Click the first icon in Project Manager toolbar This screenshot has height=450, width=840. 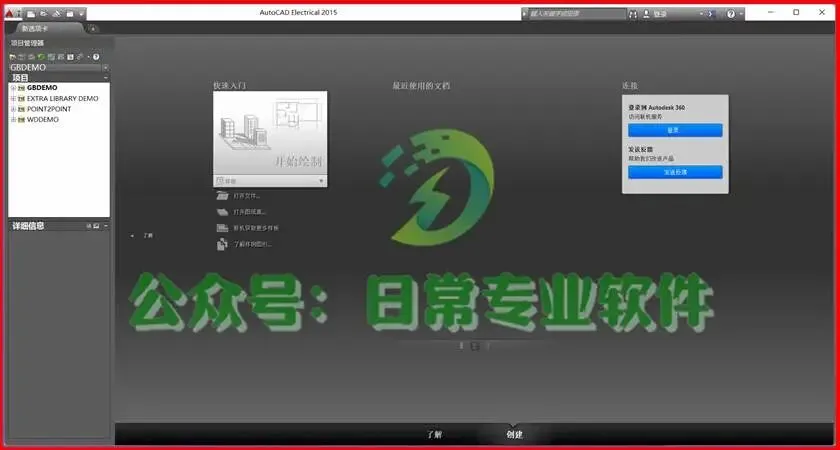pos(13,57)
